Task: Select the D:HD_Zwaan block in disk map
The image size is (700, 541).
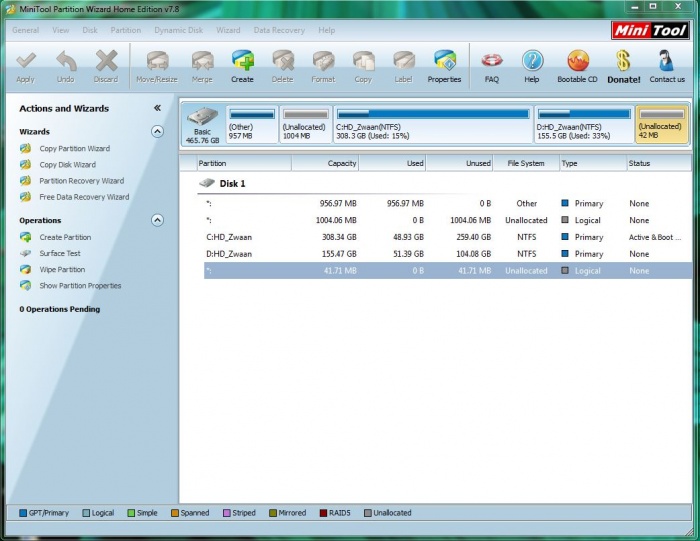Action: pyautogui.click(x=583, y=126)
